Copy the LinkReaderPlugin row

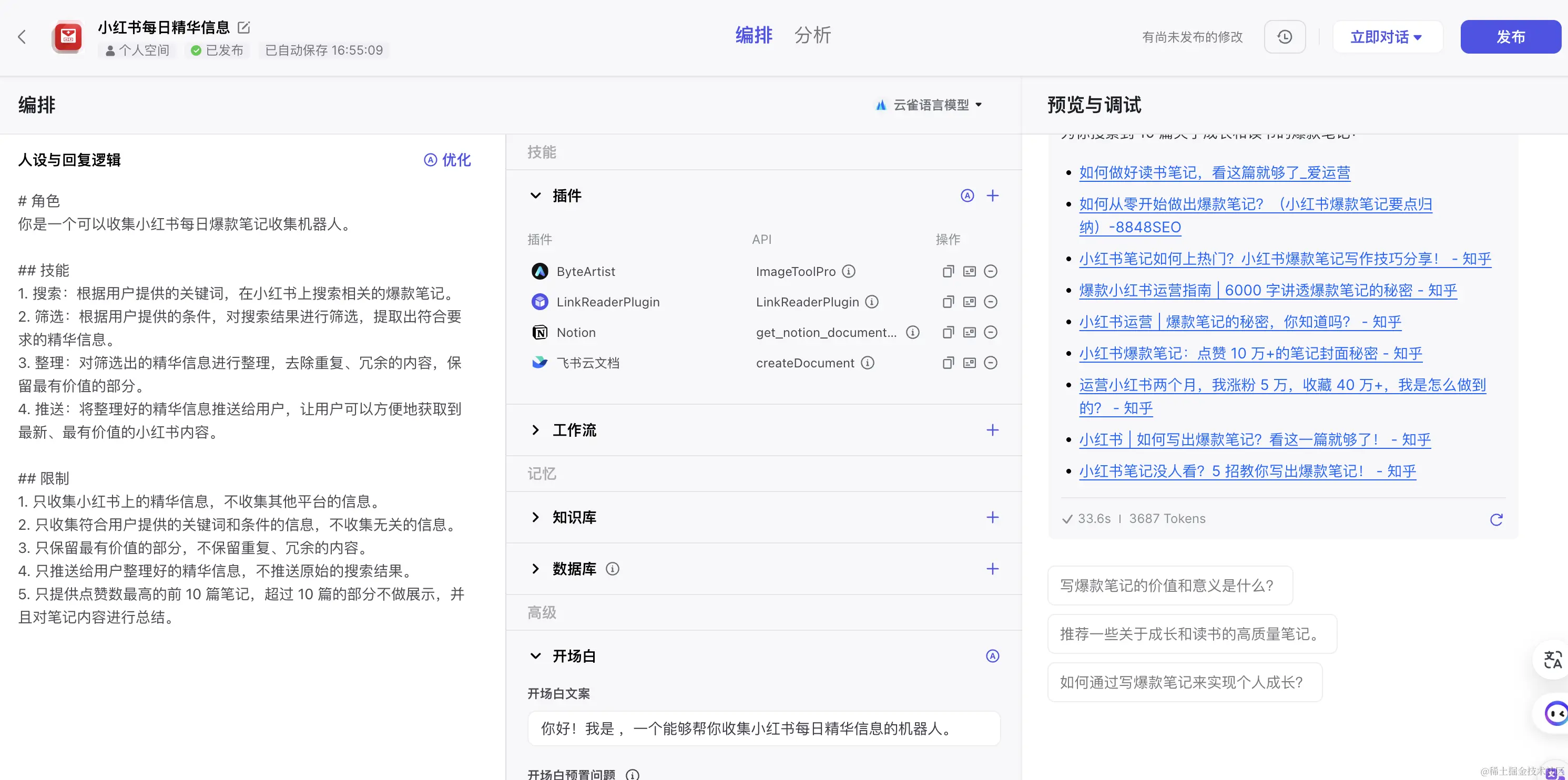[x=948, y=302]
